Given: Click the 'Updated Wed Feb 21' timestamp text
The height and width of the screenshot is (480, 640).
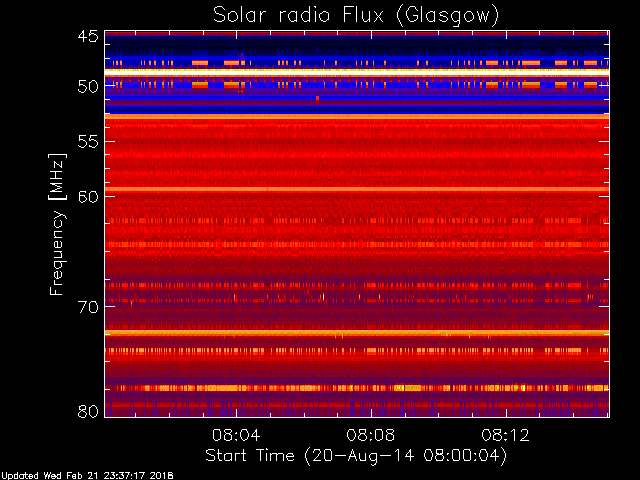Looking at the screenshot, I should pos(87,476).
